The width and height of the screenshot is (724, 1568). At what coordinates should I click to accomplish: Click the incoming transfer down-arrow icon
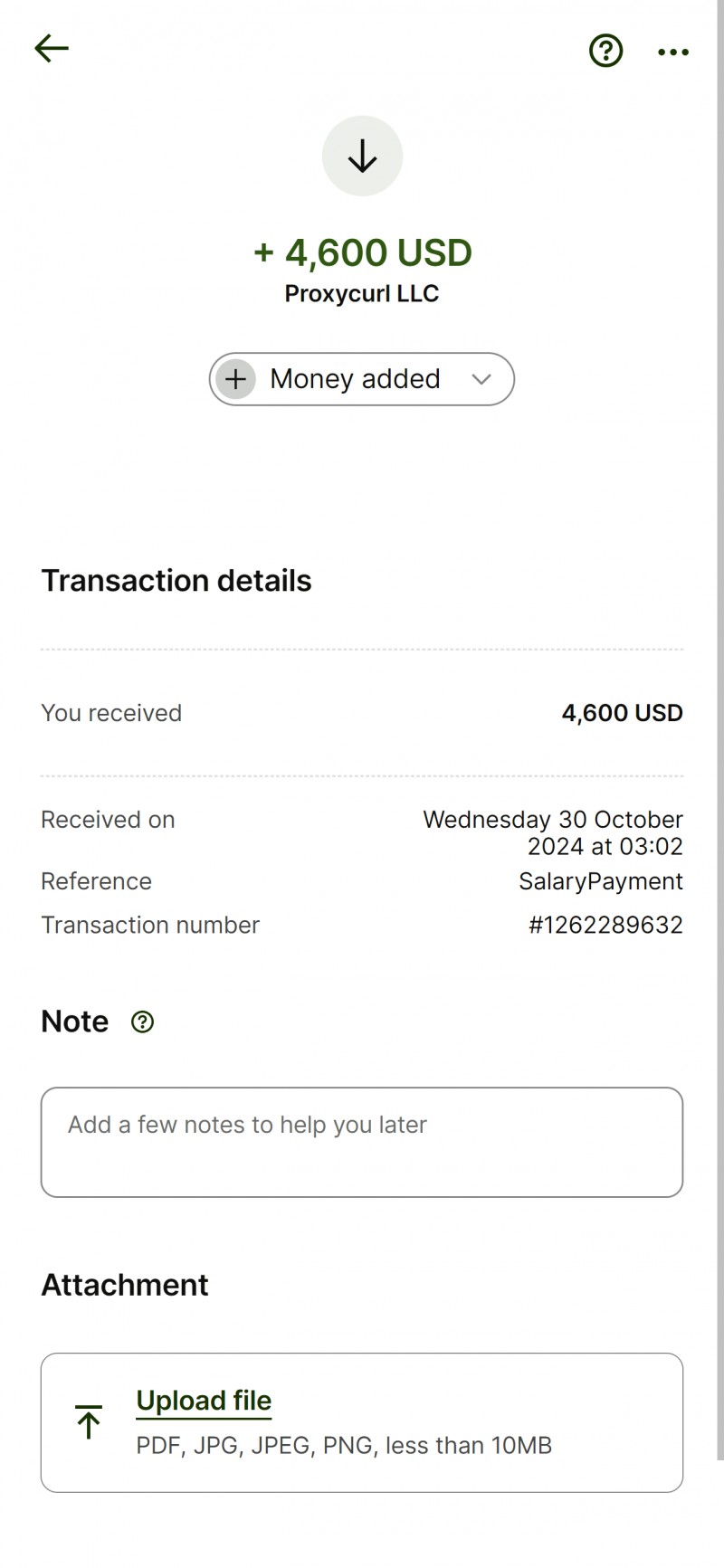362,156
